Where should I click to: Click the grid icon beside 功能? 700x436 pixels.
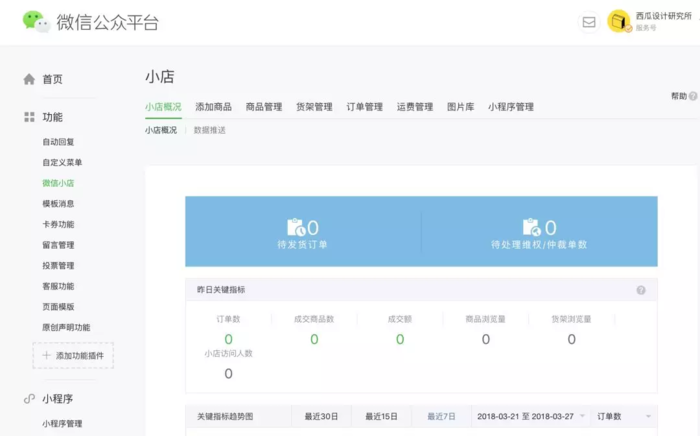29,117
